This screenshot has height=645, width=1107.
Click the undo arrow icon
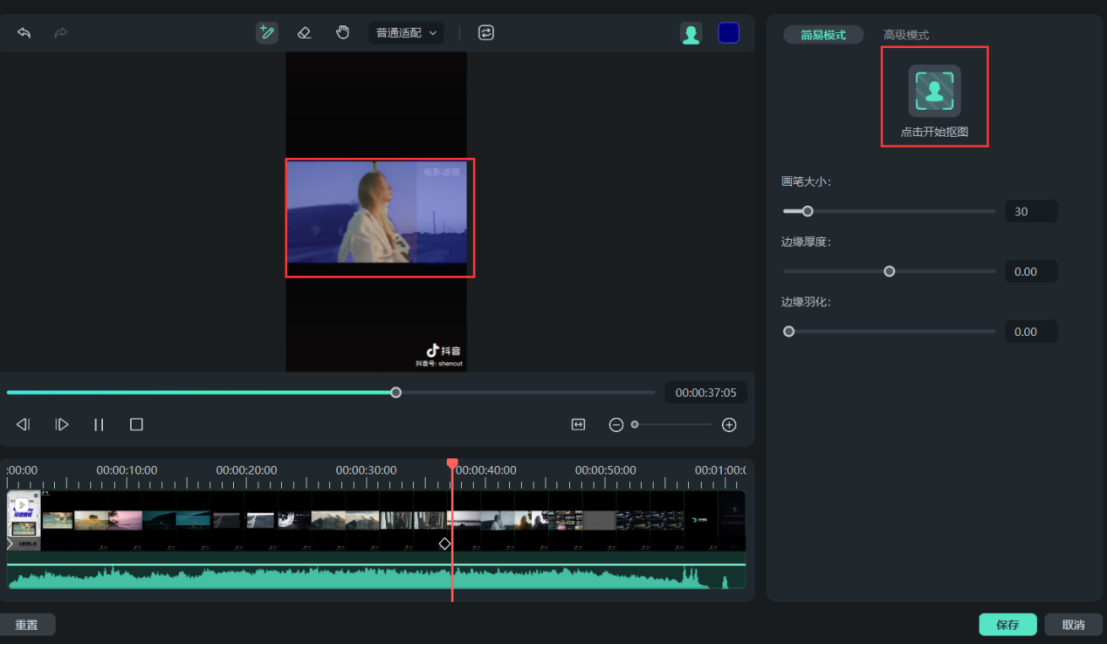(x=24, y=33)
